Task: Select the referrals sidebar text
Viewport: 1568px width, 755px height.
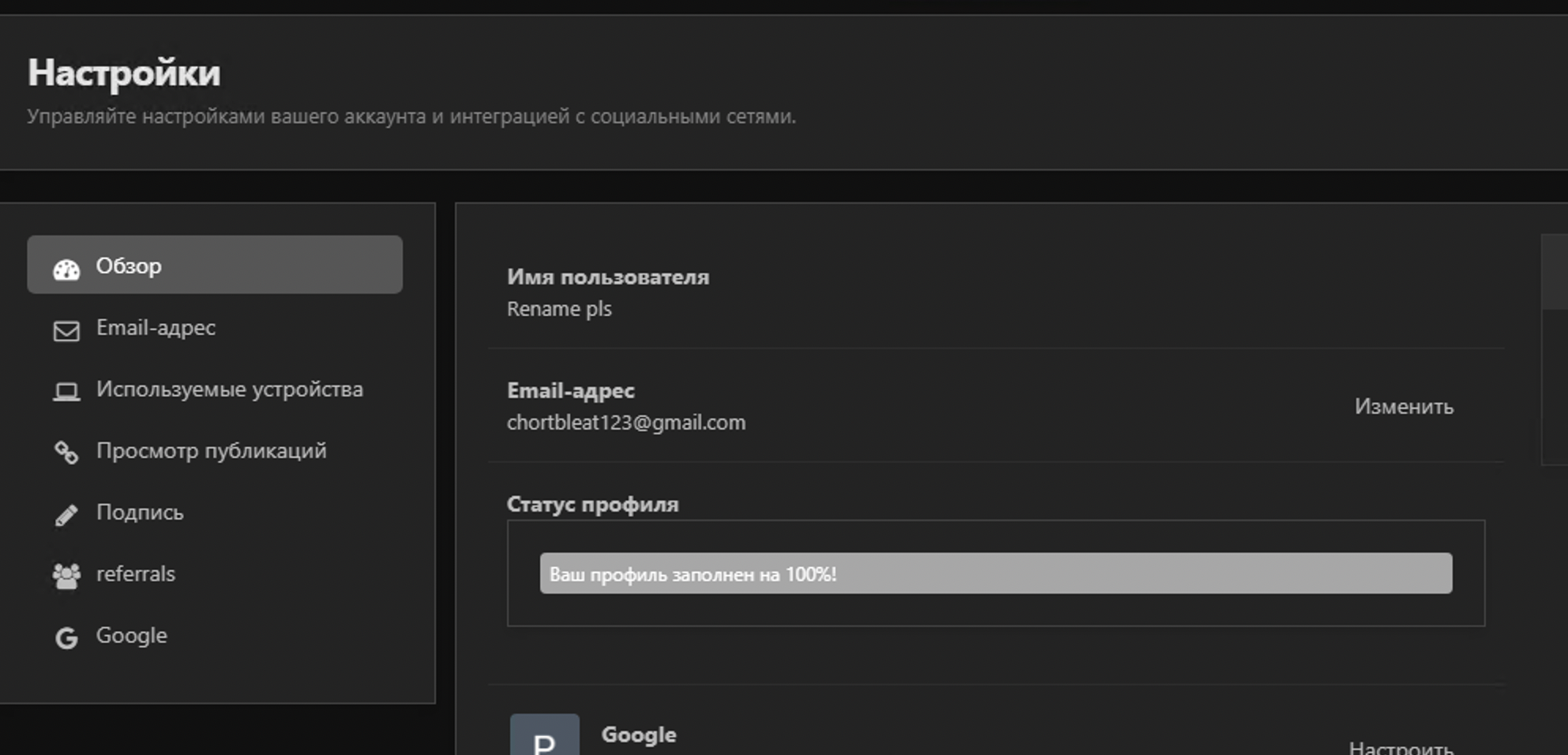Action: [136, 574]
